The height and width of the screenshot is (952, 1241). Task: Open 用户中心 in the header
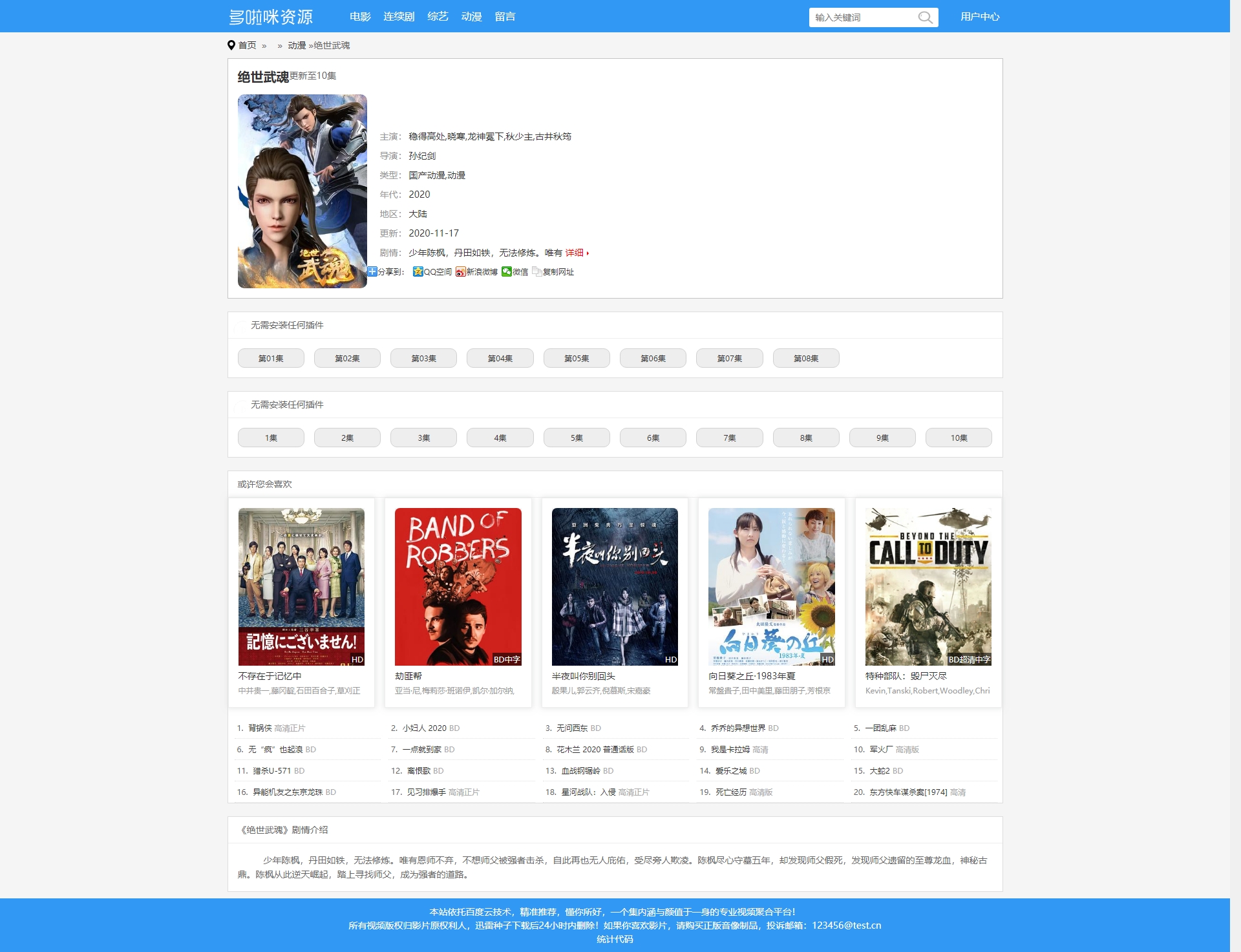(x=979, y=17)
